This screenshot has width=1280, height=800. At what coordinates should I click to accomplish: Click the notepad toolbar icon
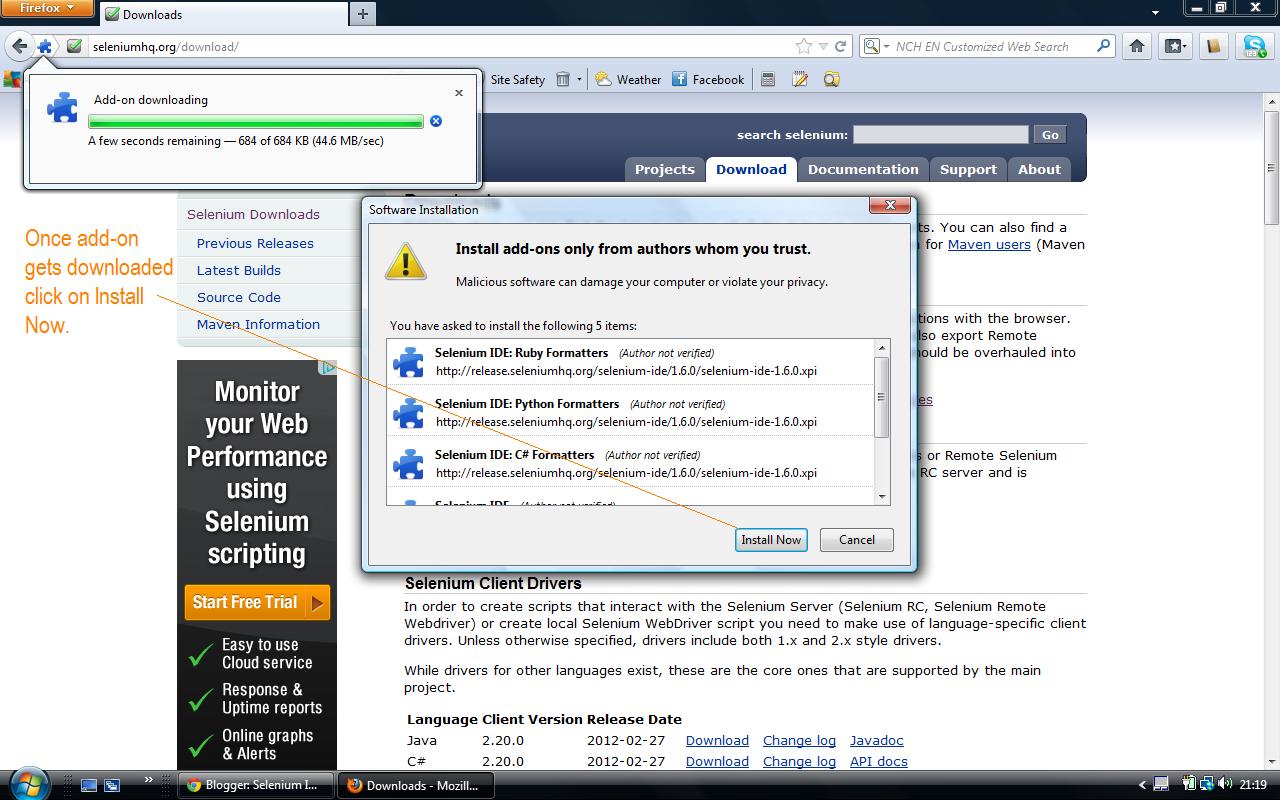click(799, 79)
